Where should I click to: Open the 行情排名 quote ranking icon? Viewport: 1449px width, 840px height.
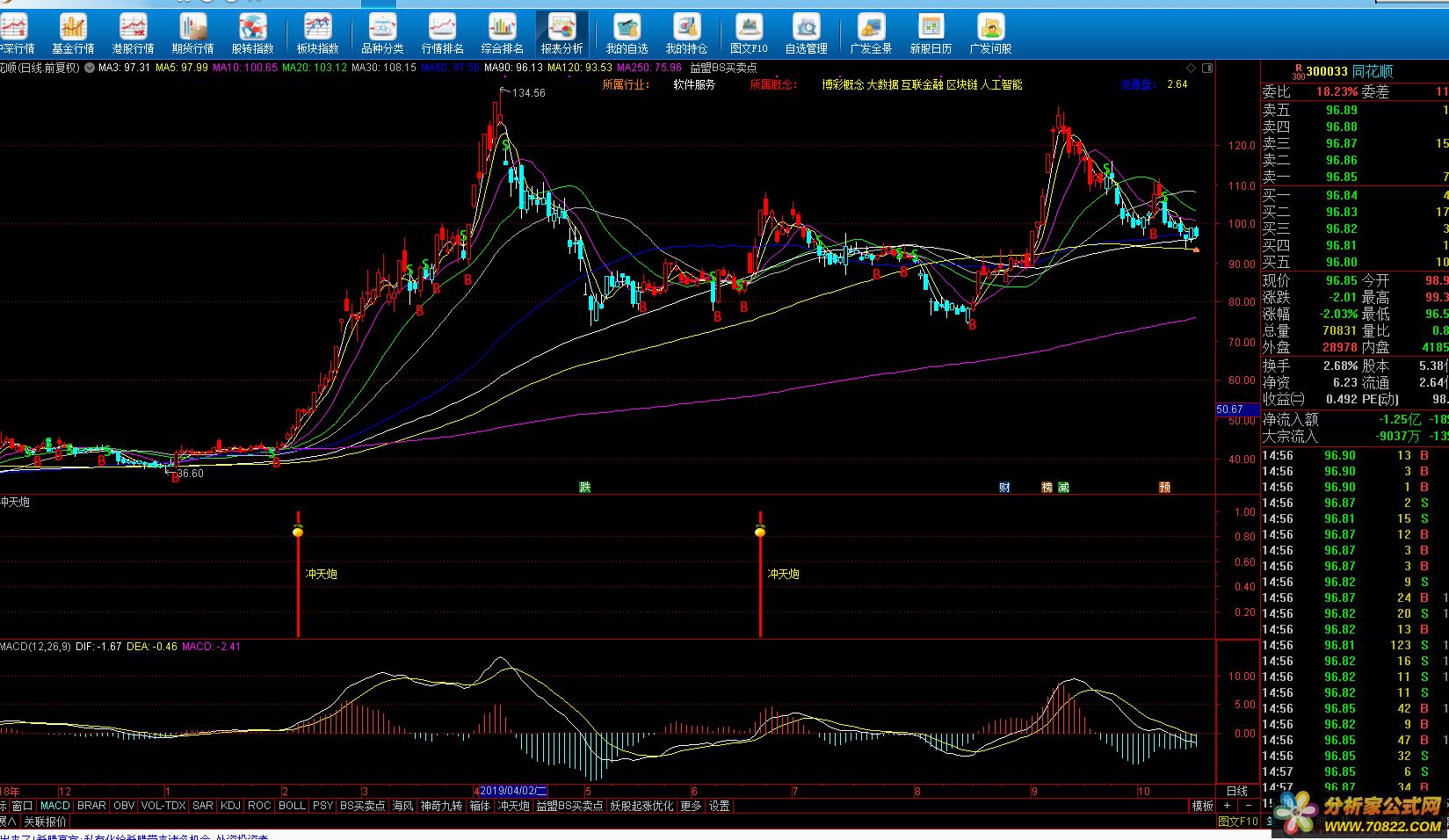442,34
